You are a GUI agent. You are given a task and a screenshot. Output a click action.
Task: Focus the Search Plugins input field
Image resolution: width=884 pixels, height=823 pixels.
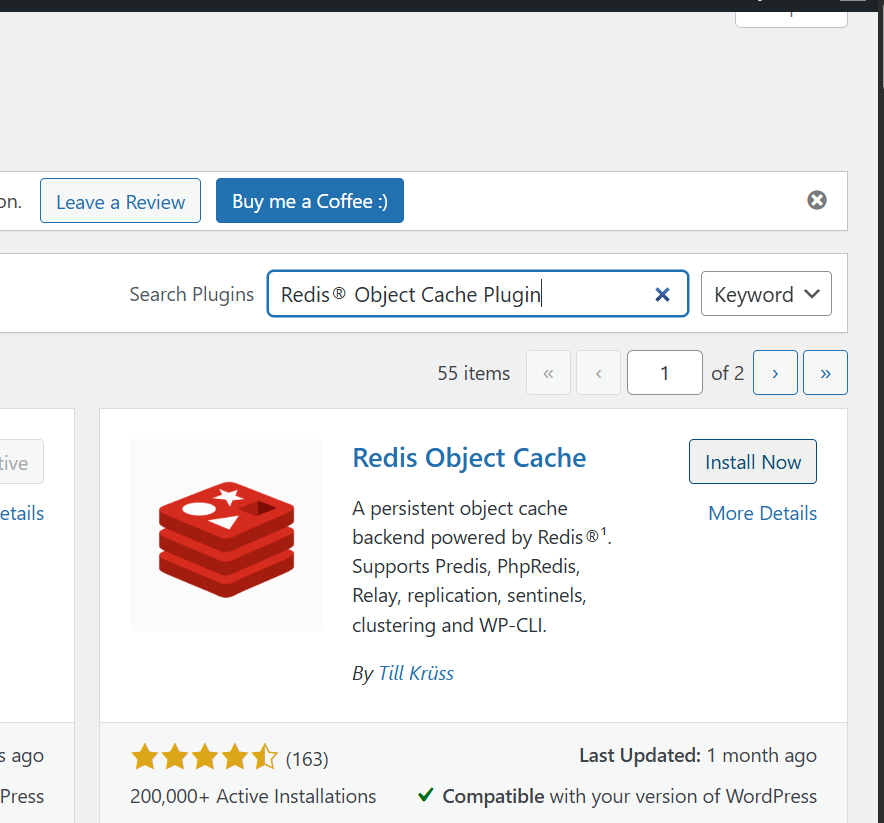pos(478,294)
